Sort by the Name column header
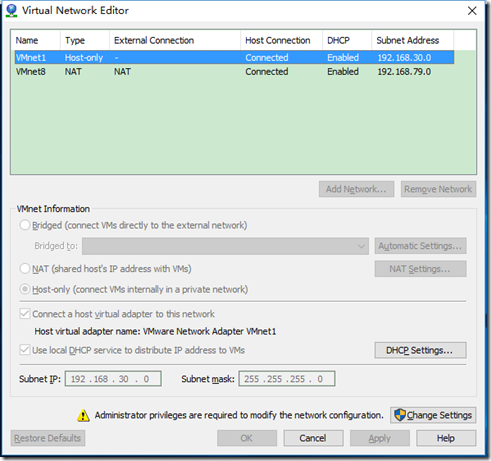 pos(35,40)
